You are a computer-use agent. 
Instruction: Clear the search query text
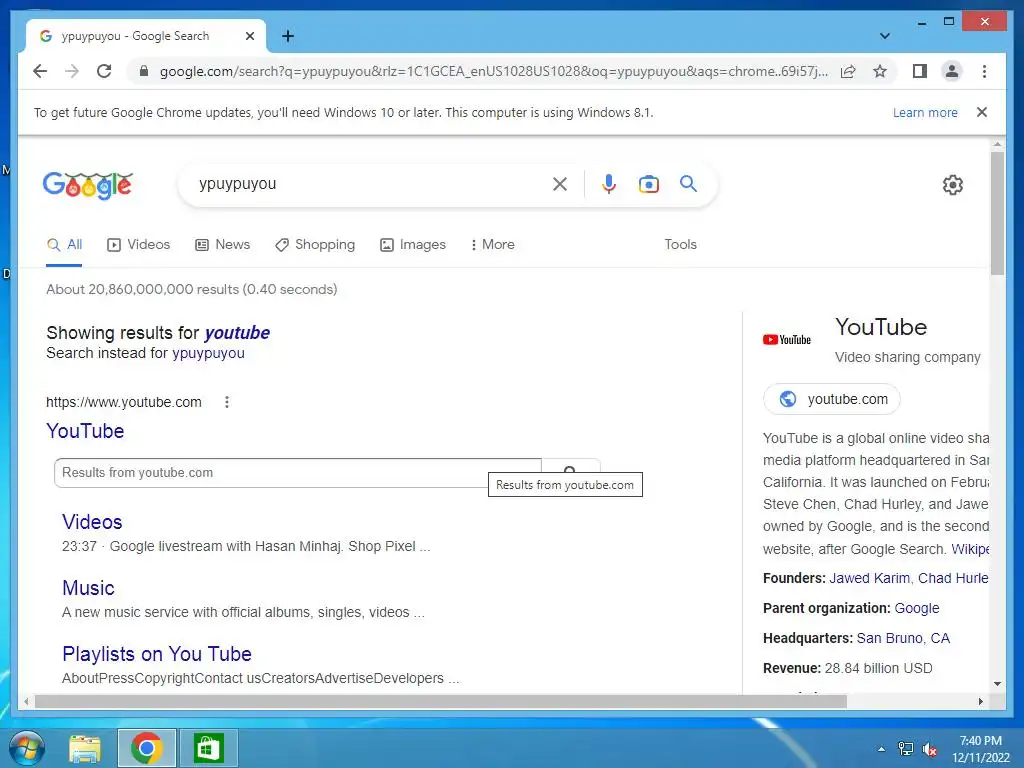pos(560,184)
